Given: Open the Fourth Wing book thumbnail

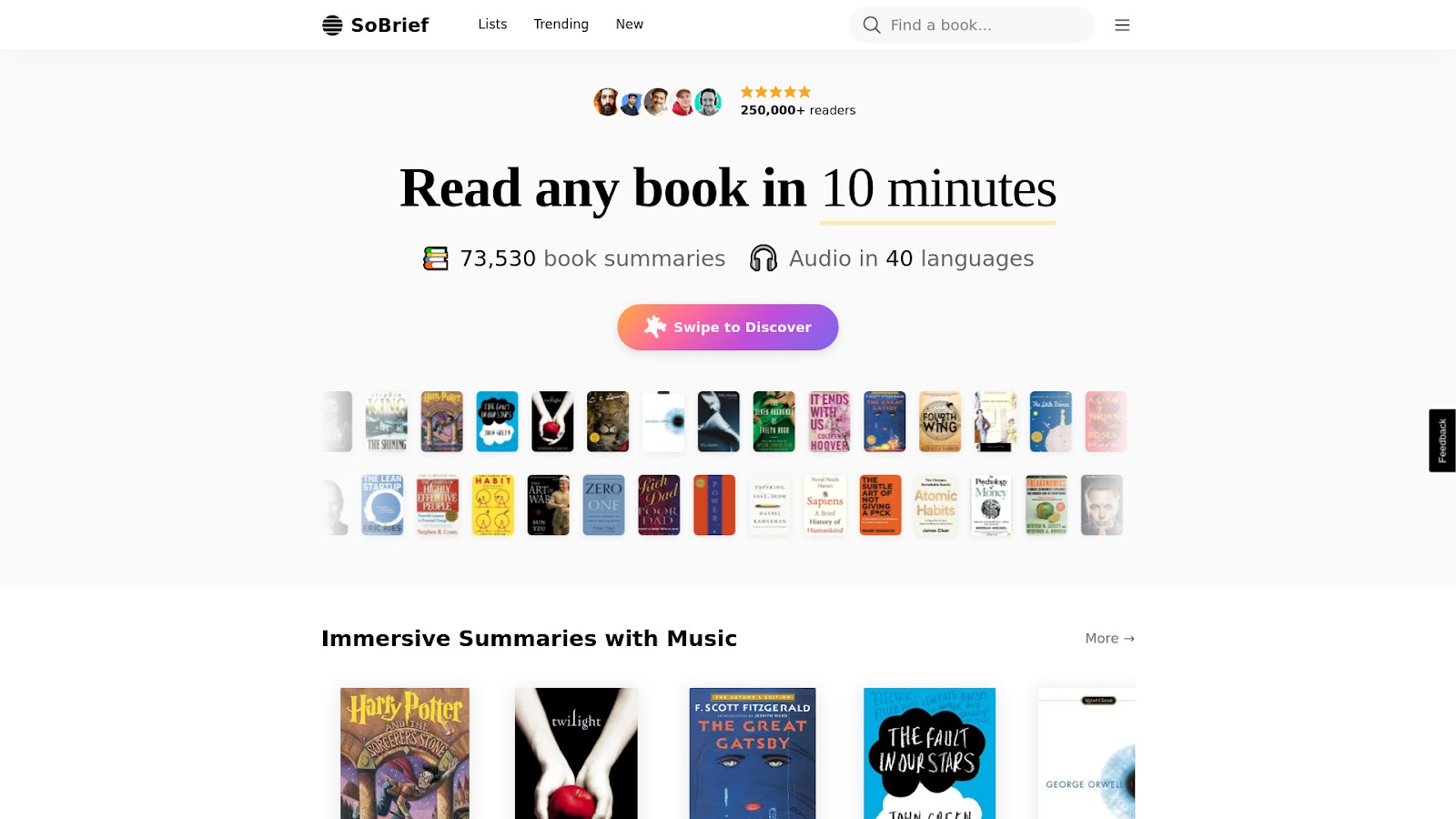Looking at the screenshot, I should click(x=940, y=421).
